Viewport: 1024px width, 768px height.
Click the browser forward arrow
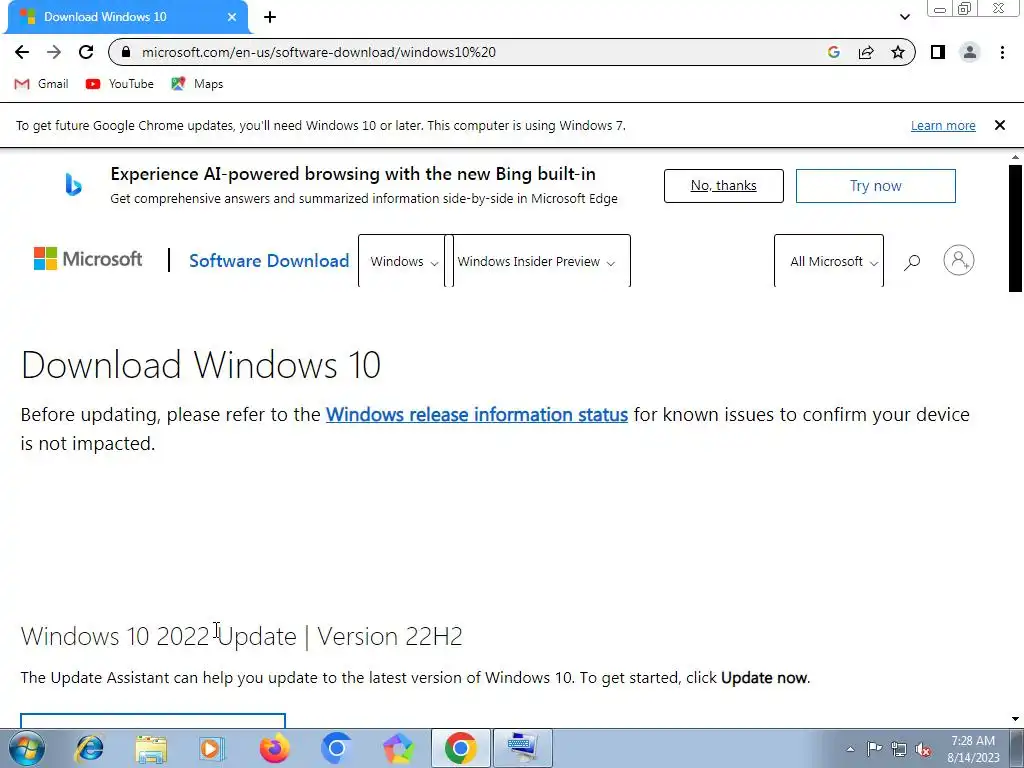(x=54, y=52)
